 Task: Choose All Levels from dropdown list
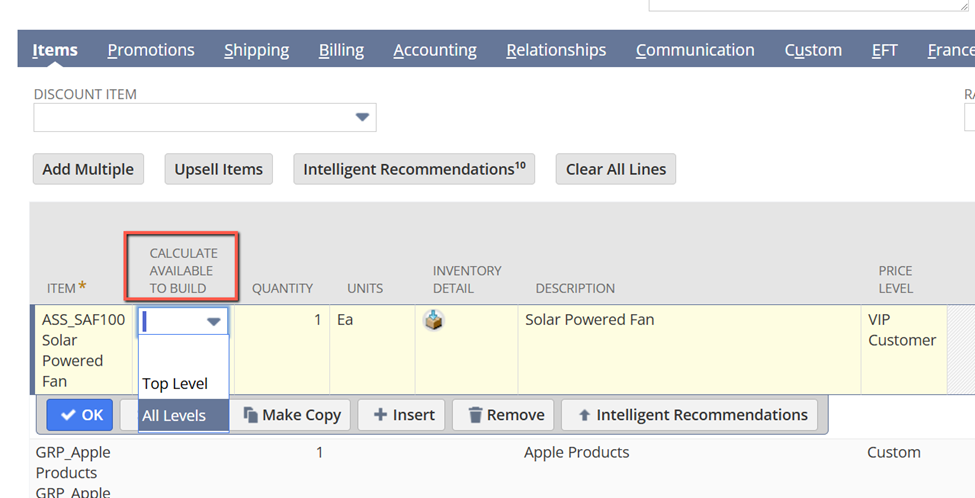click(174, 416)
